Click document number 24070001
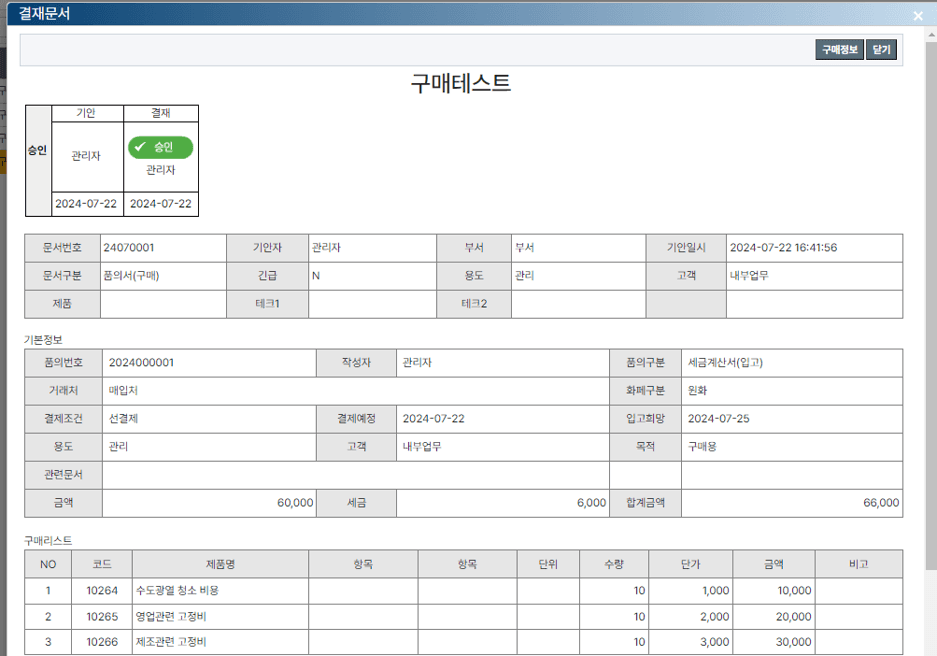The width and height of the screenshot is (937, 656). 129,247
